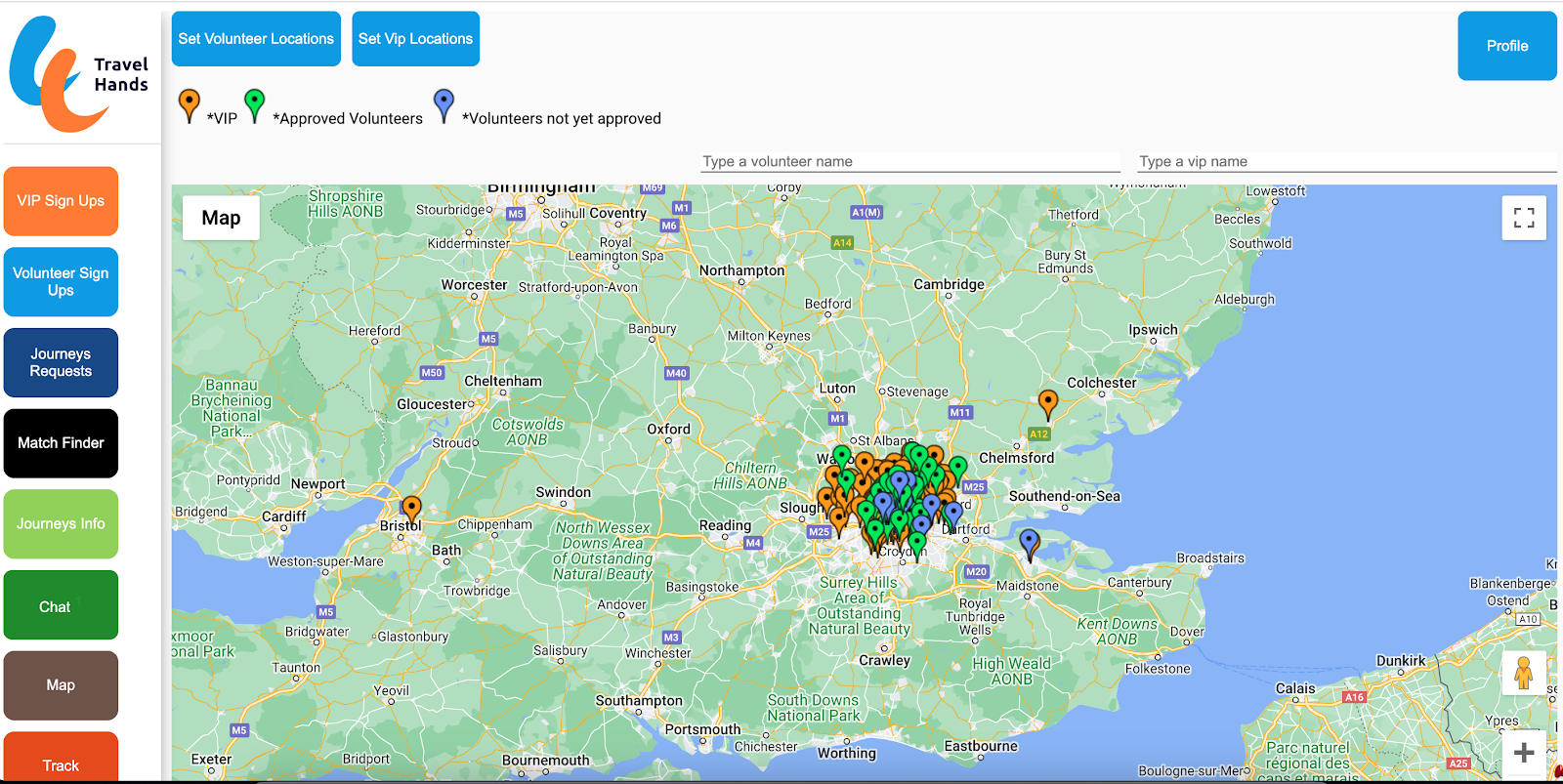Click the Reading map label
This screenshot has width=1563, height=784.
(x=725, y=525)
